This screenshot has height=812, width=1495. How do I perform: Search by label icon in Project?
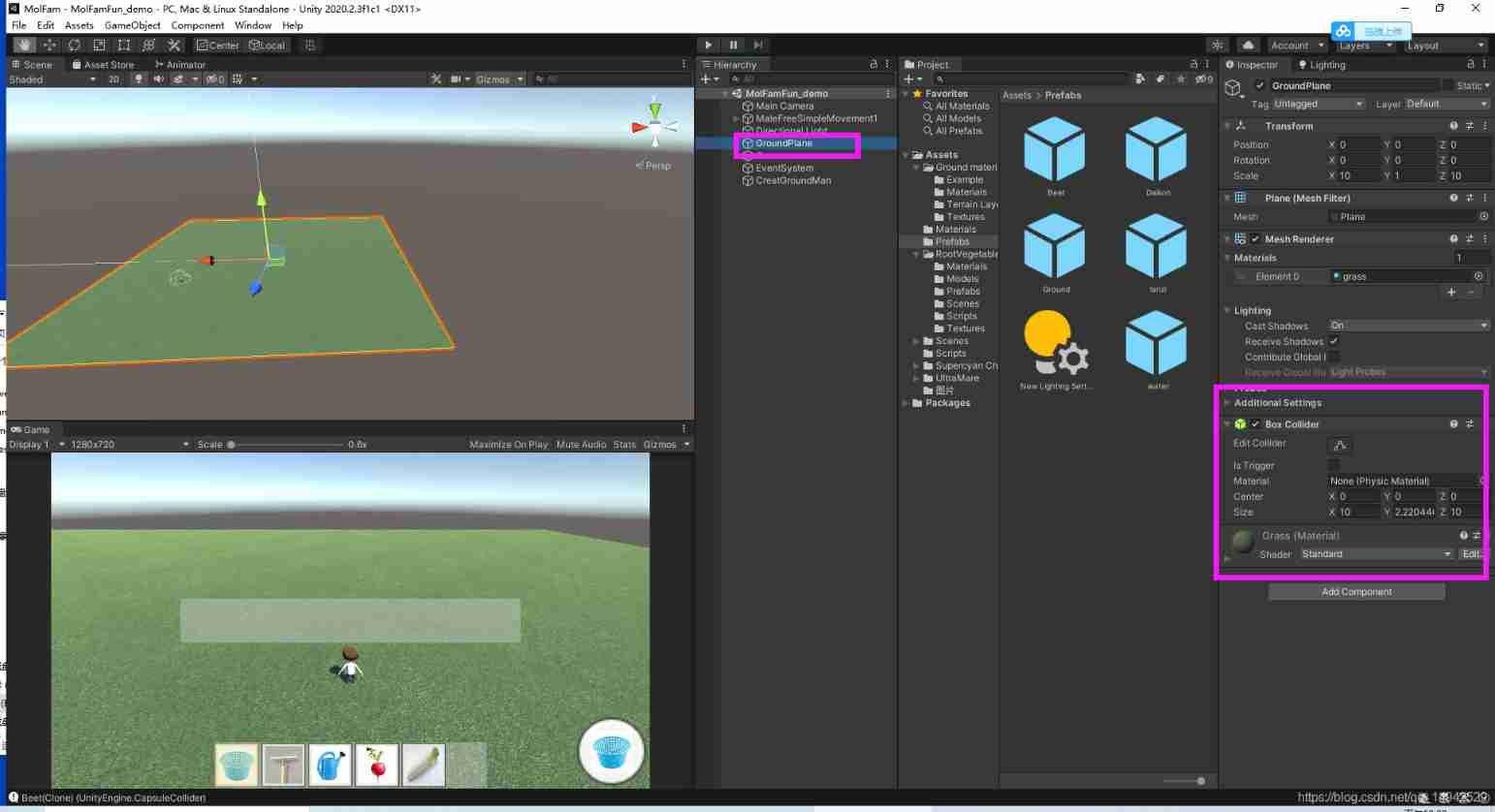coord(1161,79)
